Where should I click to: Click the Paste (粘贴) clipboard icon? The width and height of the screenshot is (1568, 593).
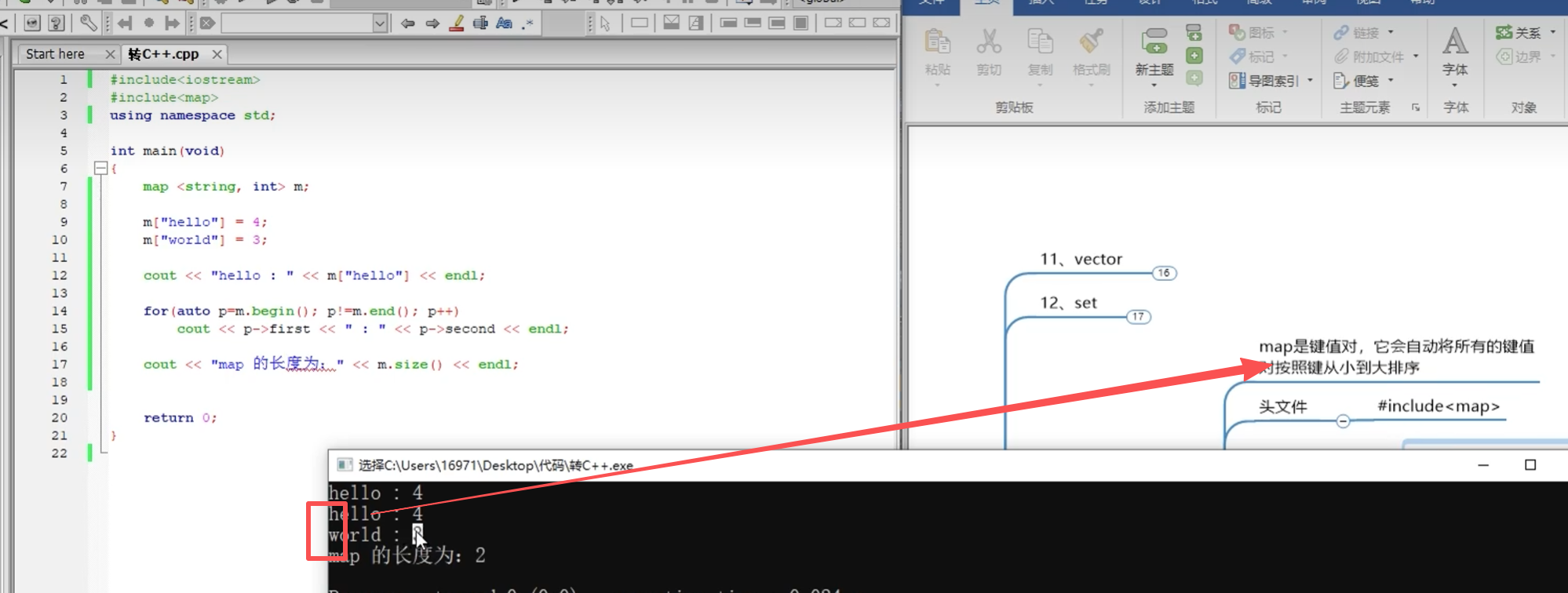(938, 41)
